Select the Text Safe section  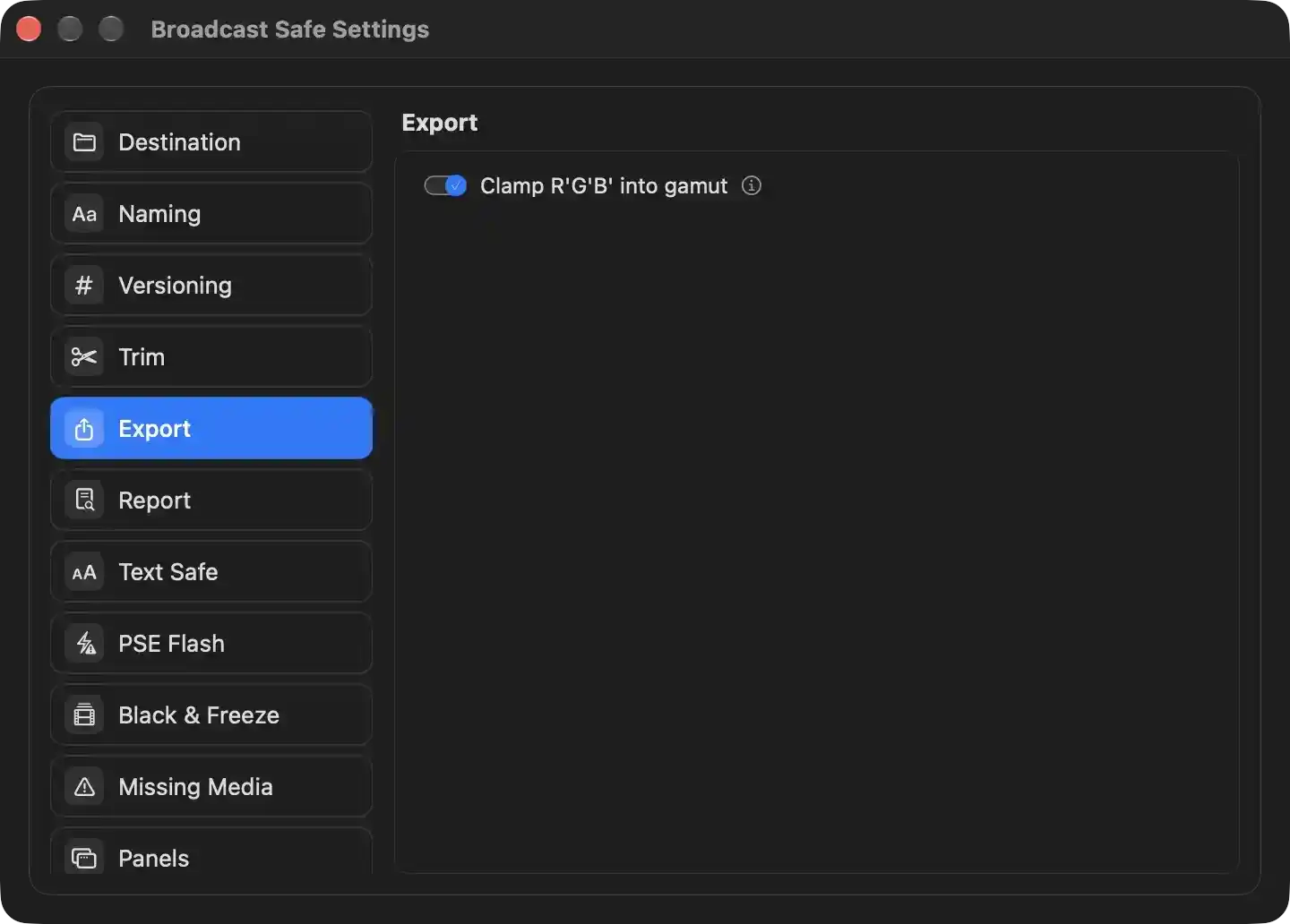coord(211,572)
